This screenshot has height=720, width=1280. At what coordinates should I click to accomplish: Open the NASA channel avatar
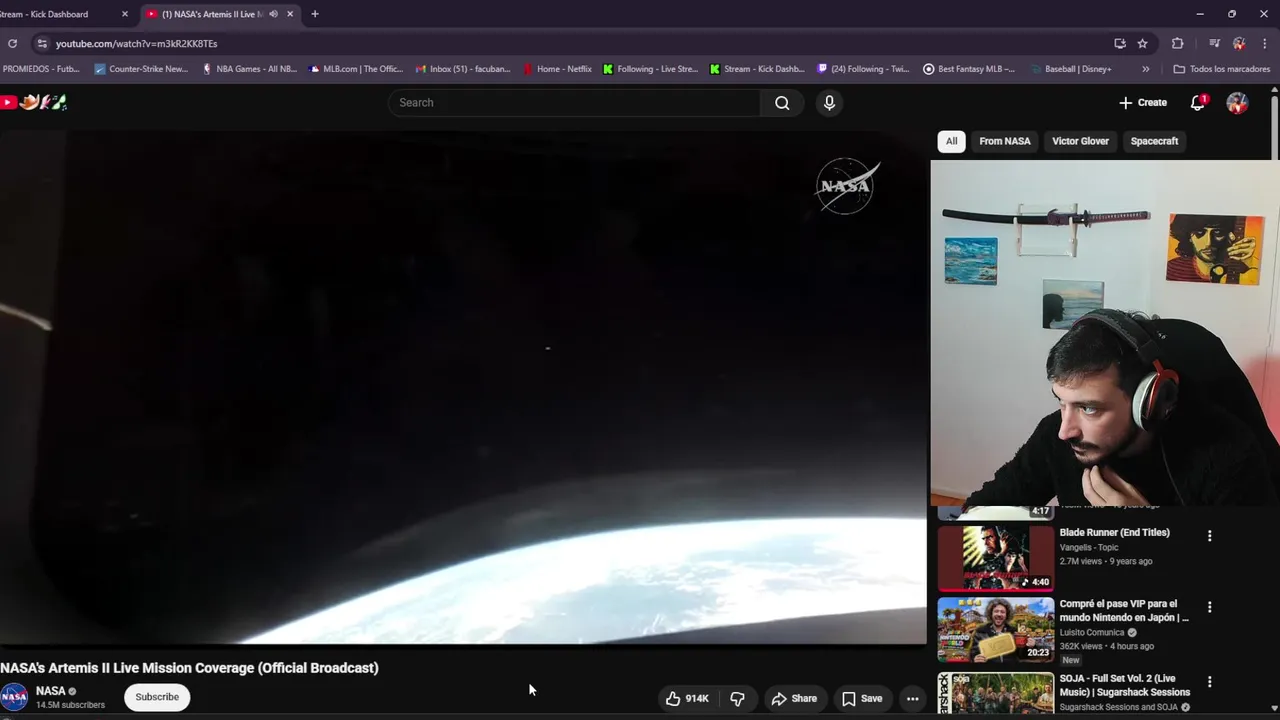pos(14,697)
